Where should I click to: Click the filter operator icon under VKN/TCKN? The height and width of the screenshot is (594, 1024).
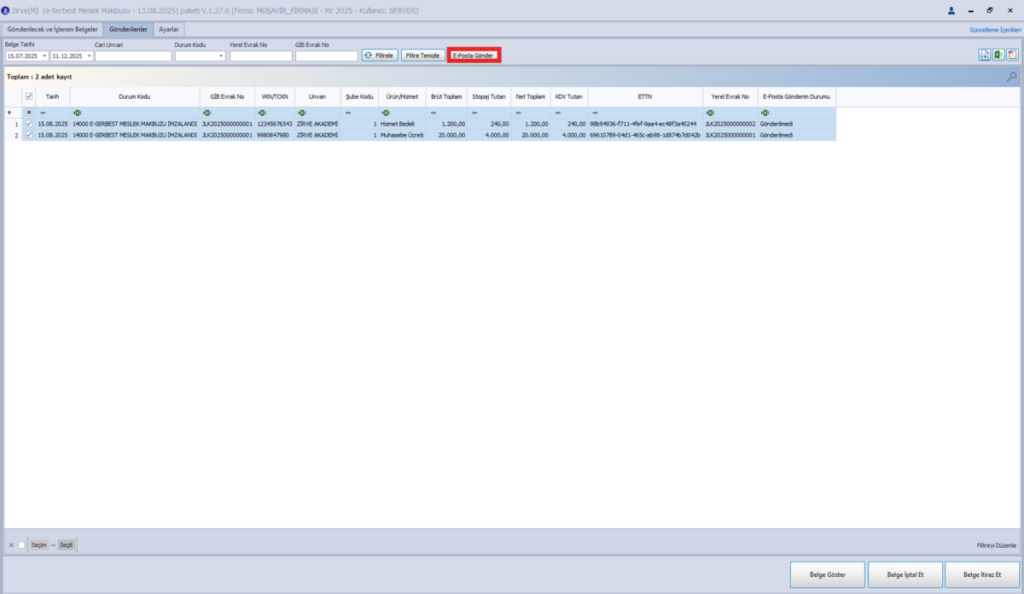coord(262,113)
